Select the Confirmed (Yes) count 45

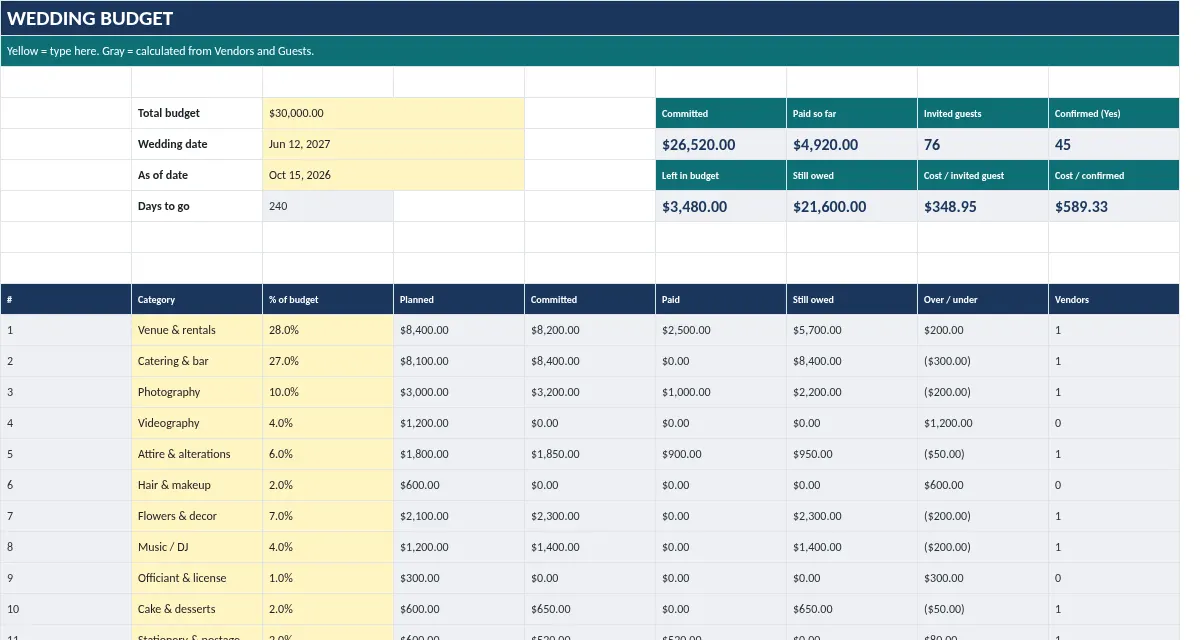[x=1114, y=144]
